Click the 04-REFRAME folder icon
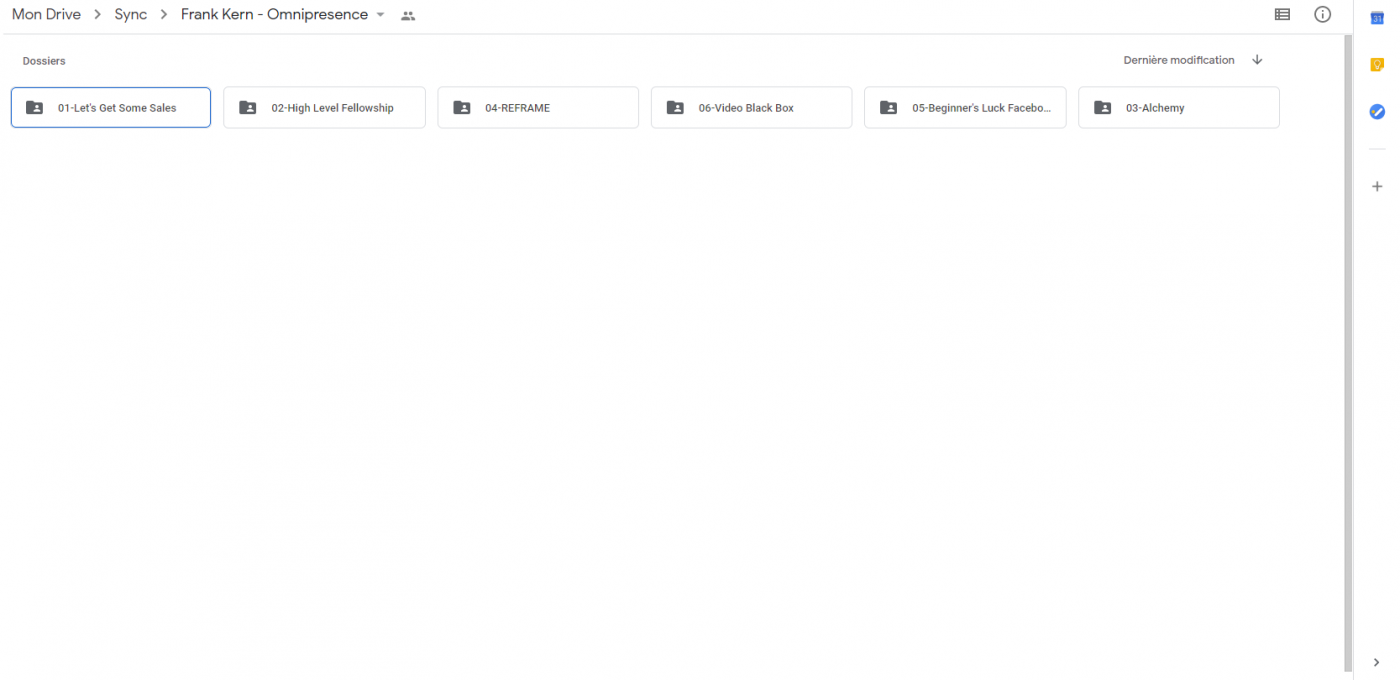Screen dimensions: 1400x680 point(462,108)
